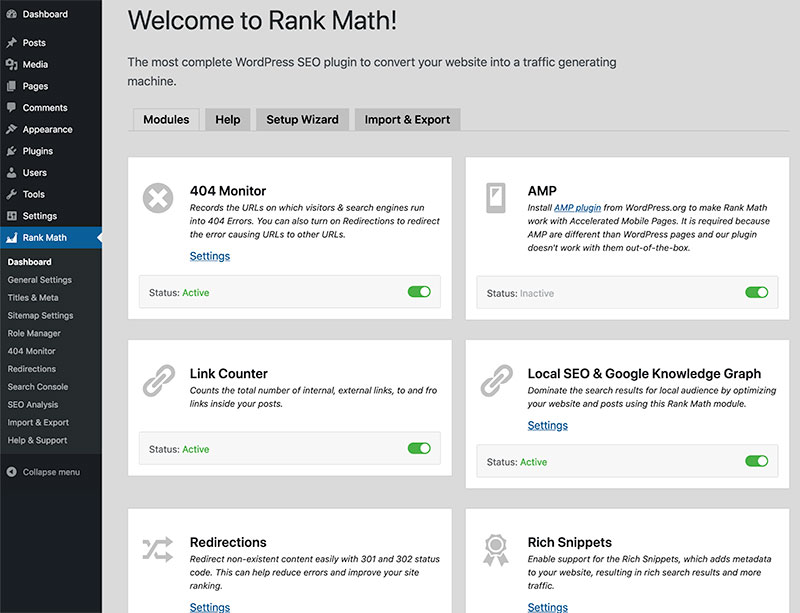This screenshot has height=613, width=800.
Task: Click the 'Welcome to Rank Math!' heading
Action: pos(262,20)
